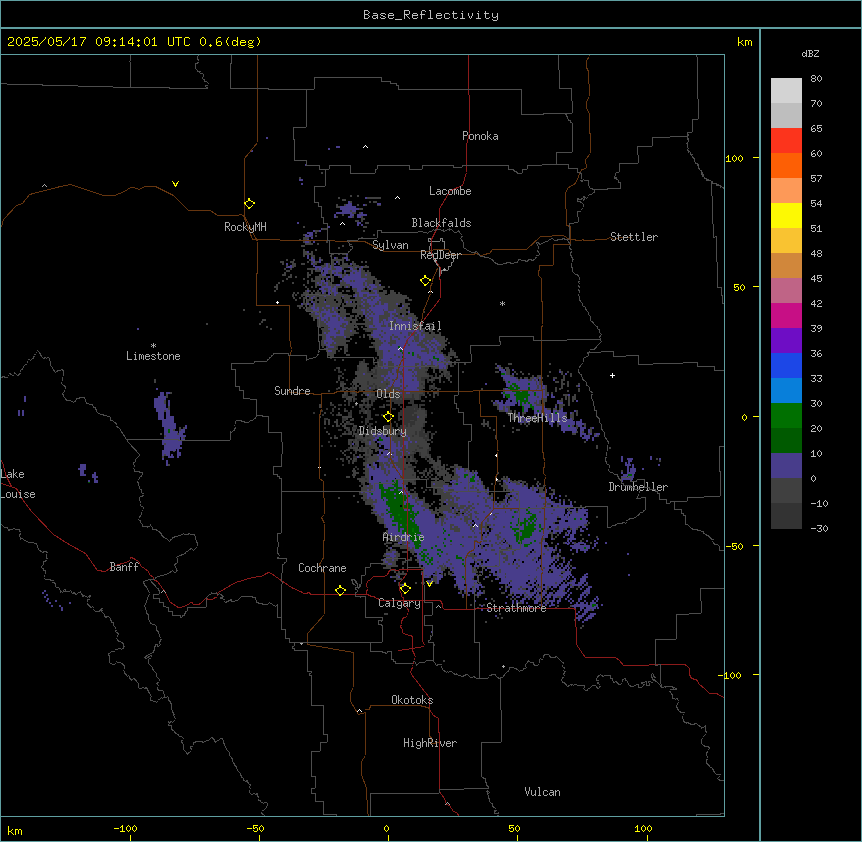Click the ThreeHills label
The image size is (862, 842).
(x=537, y=418)
